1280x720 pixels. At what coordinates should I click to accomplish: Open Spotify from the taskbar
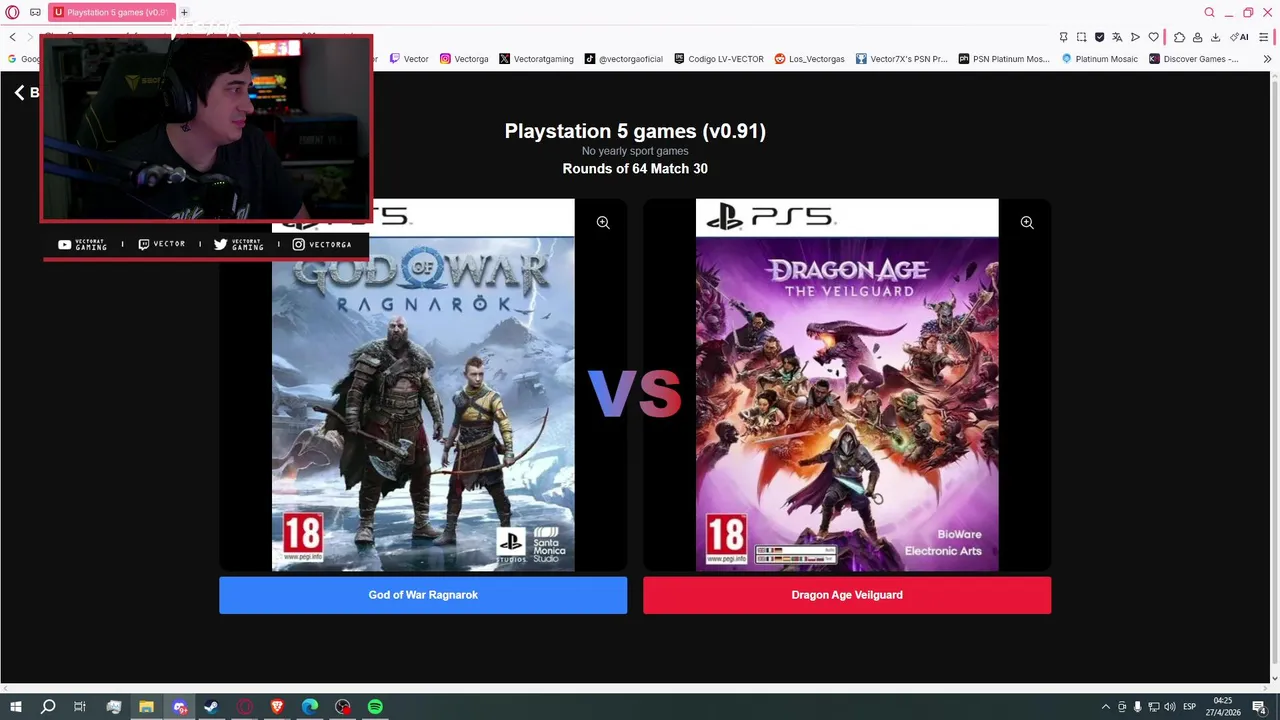coord(375,707)
